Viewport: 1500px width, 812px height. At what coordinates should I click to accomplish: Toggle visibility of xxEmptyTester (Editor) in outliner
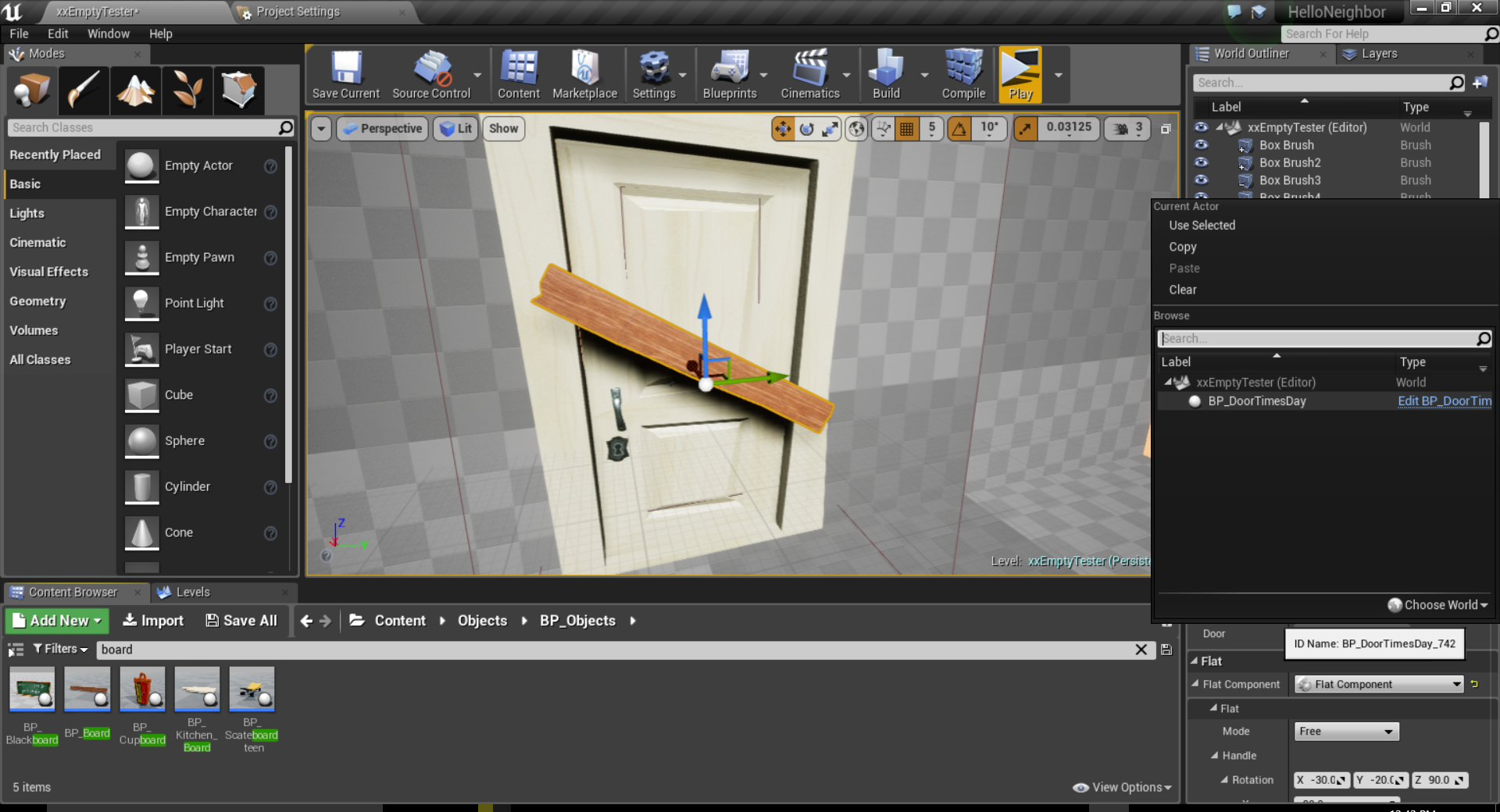point(1202,127)
